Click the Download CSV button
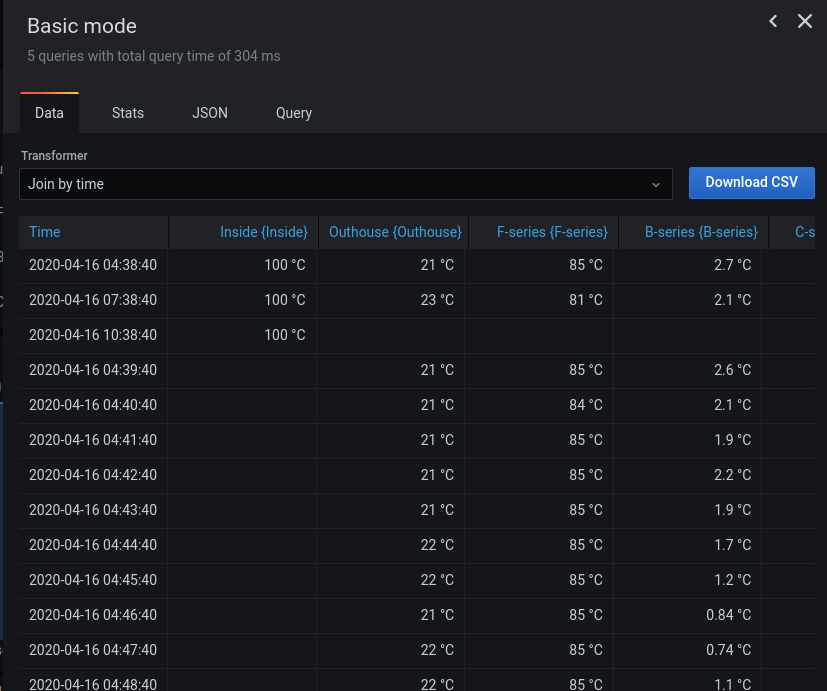The image size is (827, 691). point(751,183)
